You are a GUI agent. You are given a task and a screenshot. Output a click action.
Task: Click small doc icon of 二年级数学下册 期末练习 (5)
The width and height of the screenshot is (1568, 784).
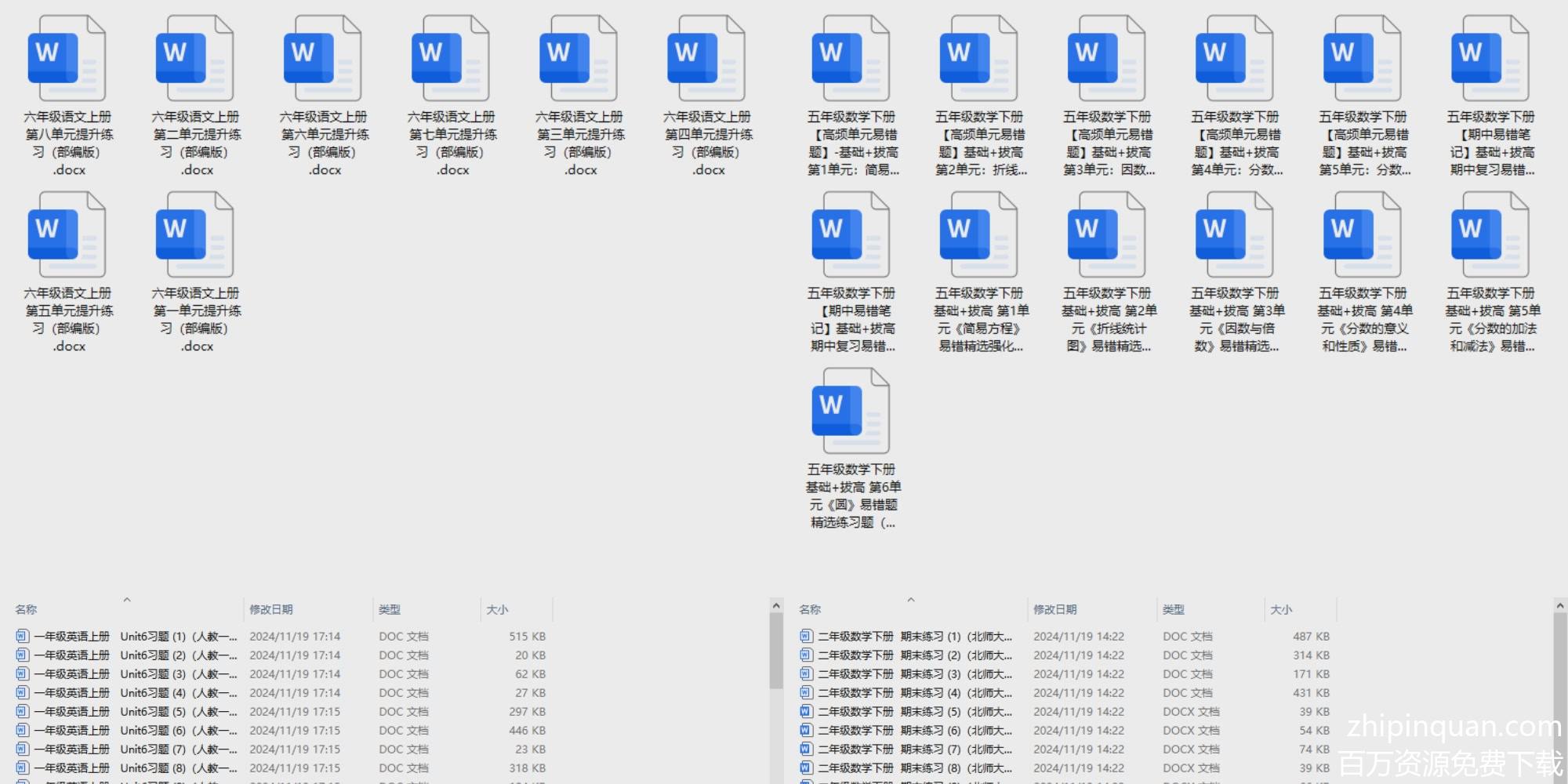pos(806,712)
